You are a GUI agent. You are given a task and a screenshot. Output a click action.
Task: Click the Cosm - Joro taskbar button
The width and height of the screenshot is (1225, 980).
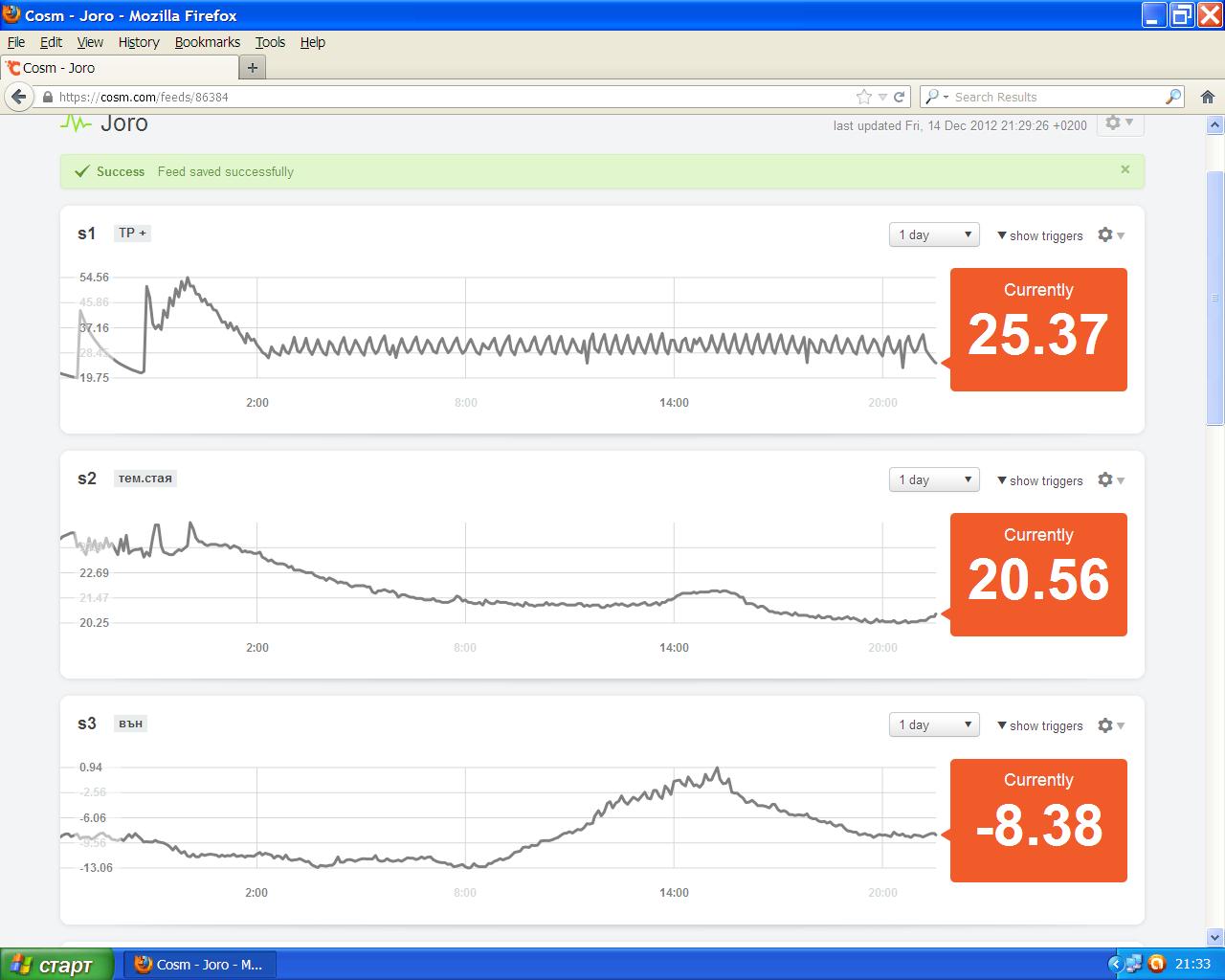click(200, 964)
